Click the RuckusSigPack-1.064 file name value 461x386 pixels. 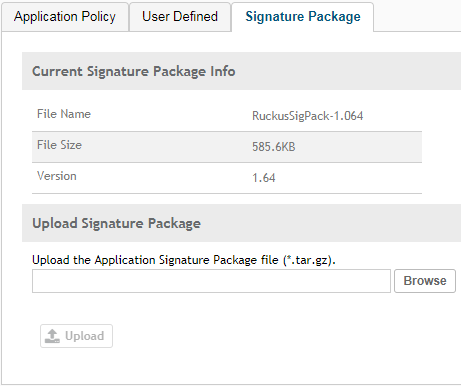pyautogui.click(x=307, y=116)
